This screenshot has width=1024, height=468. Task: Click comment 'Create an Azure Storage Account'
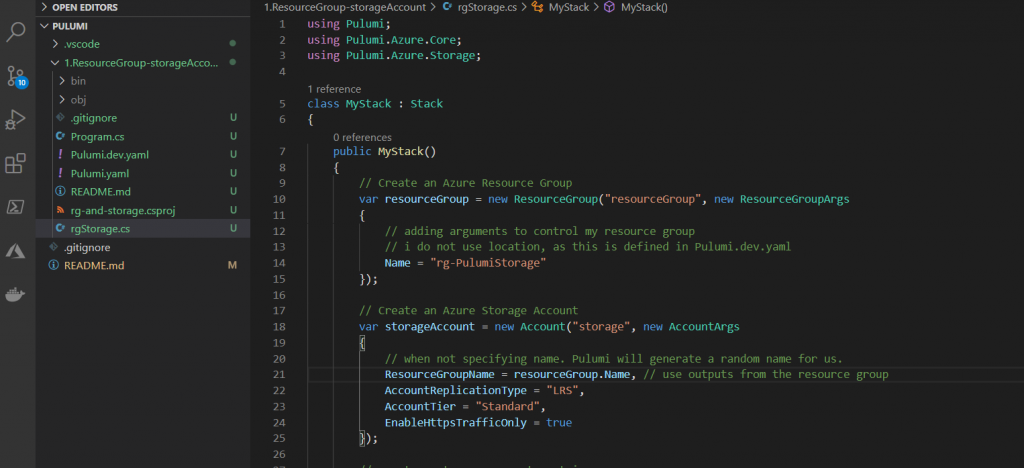468,311
